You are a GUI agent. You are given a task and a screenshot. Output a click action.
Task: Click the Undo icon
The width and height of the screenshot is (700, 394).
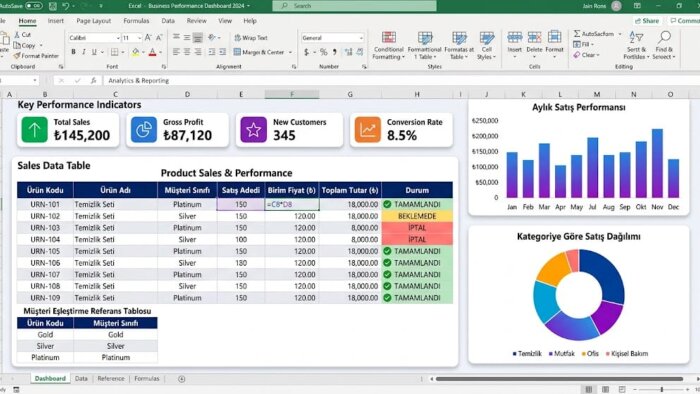click(66, 6)
